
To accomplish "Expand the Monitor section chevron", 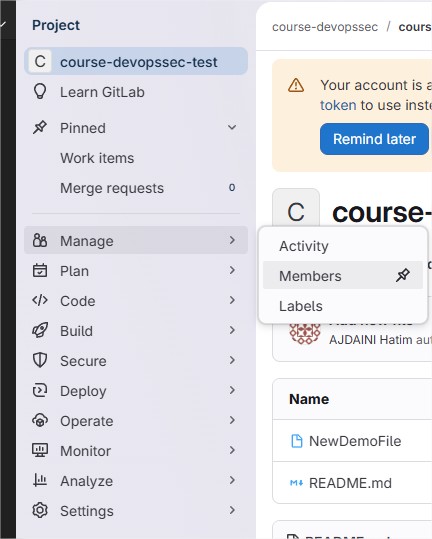I will tap(232, 450).
